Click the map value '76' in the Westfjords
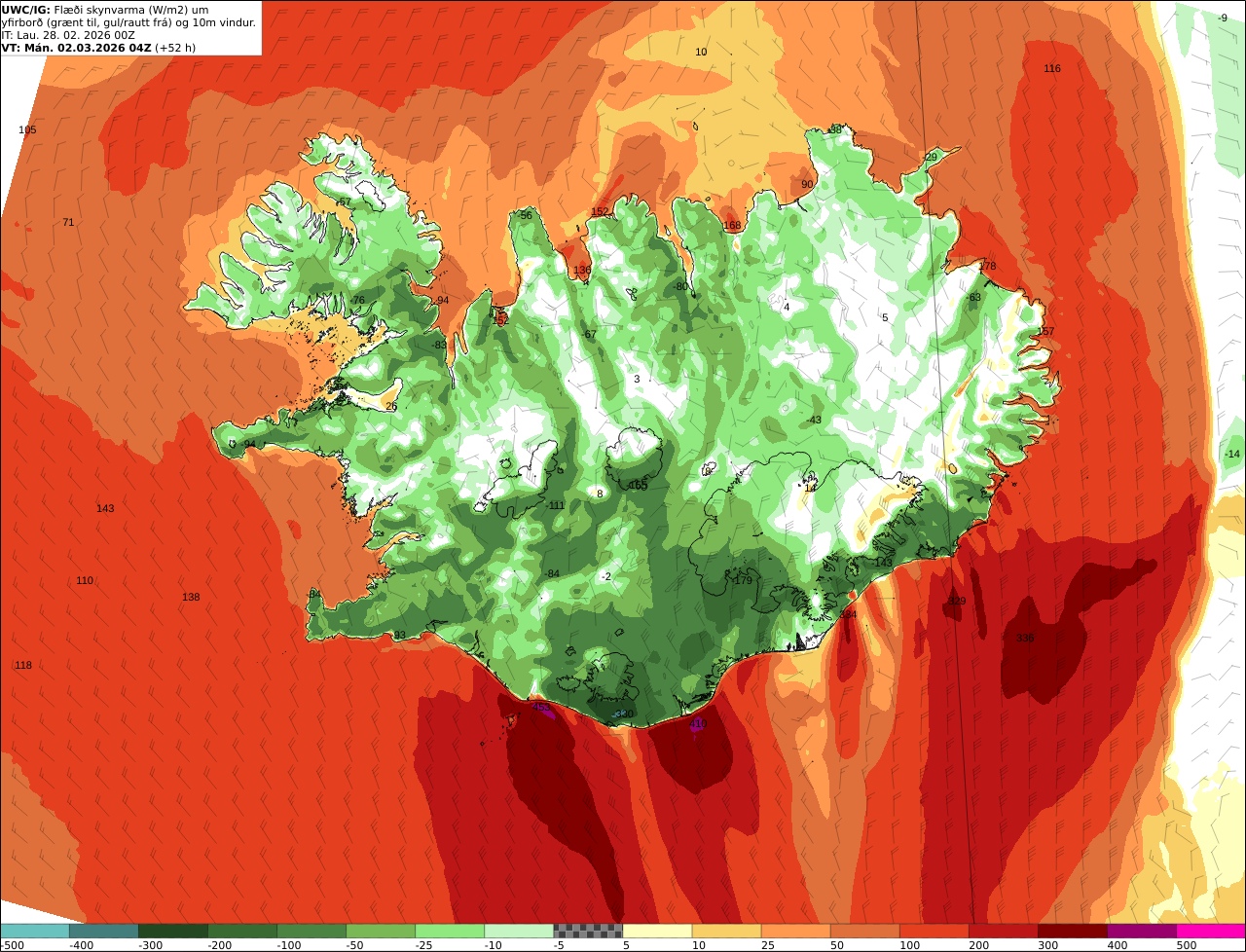This screenshot has height=952, width=1246. click(358, 300)
